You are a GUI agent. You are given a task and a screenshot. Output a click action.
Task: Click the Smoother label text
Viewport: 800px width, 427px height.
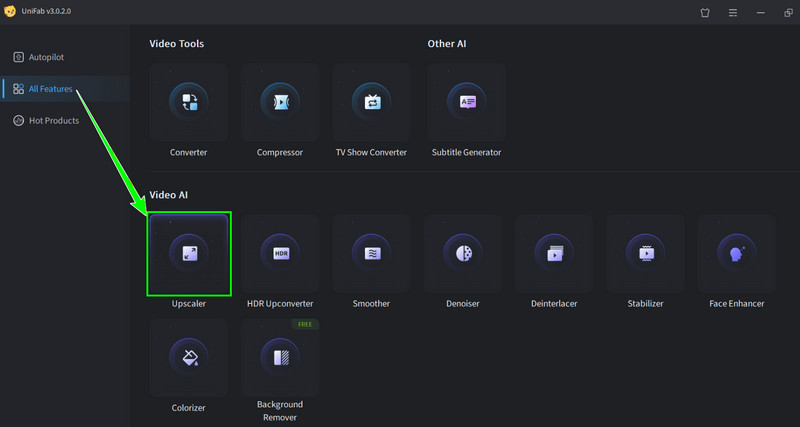pyautogui.click(x=371, y=304)
